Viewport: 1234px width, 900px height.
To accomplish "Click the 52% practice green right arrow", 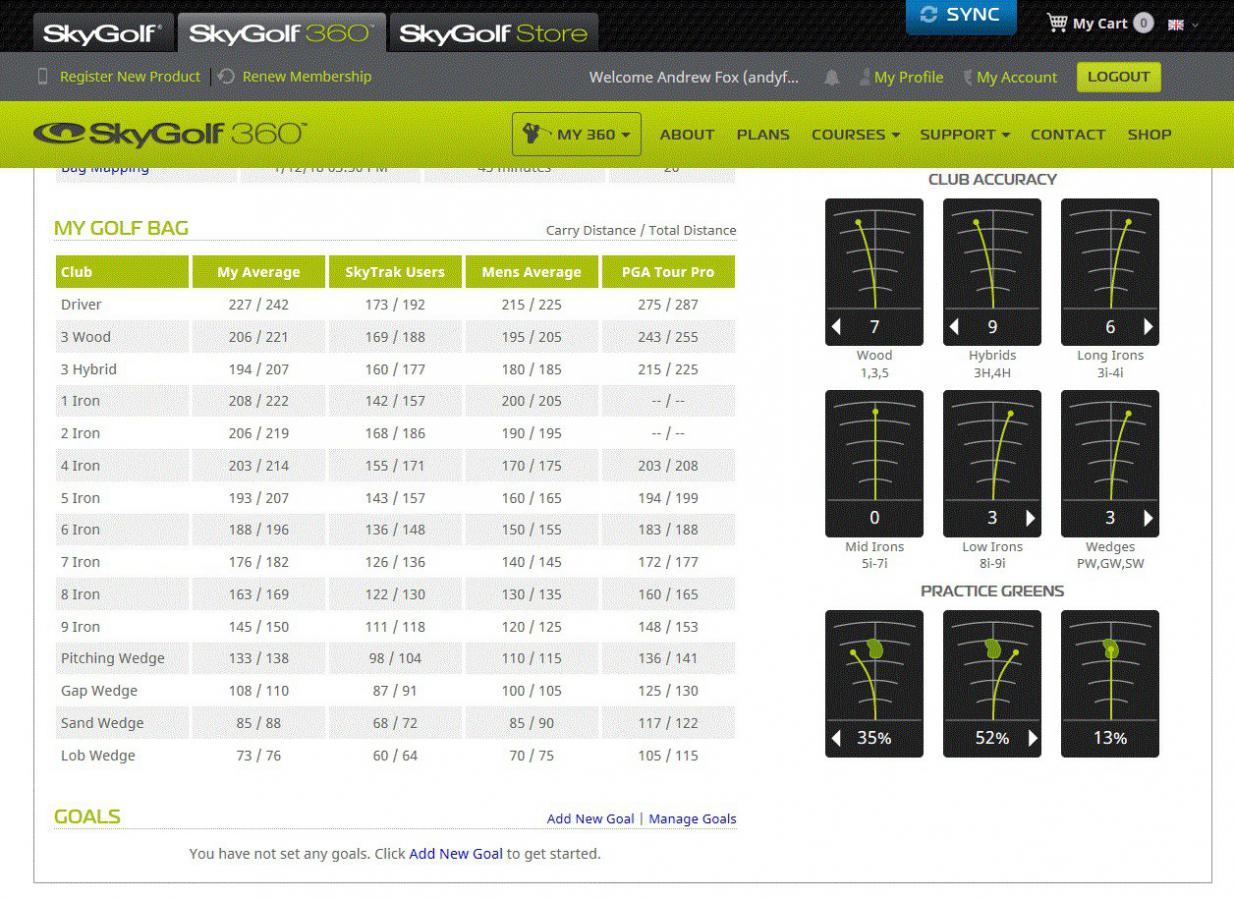I will point(1032,739).
